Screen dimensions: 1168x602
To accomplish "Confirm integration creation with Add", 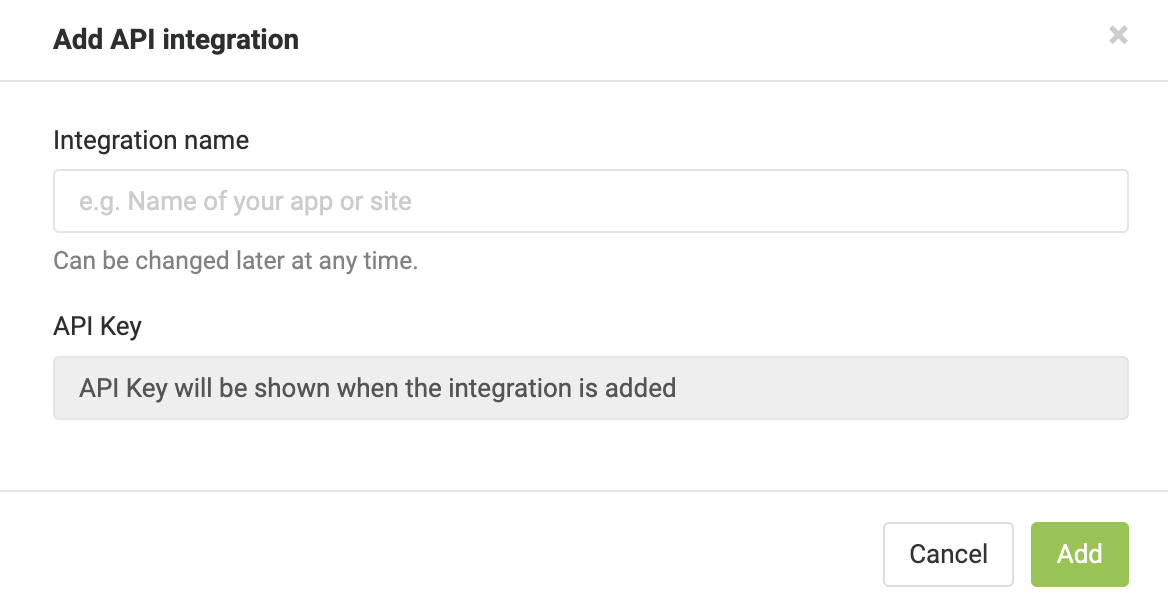I will pyautogui.click(x=1079, y=554).
